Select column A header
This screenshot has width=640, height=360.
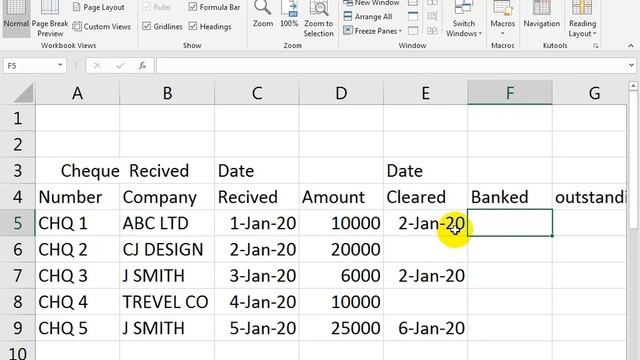pos(77,93)
